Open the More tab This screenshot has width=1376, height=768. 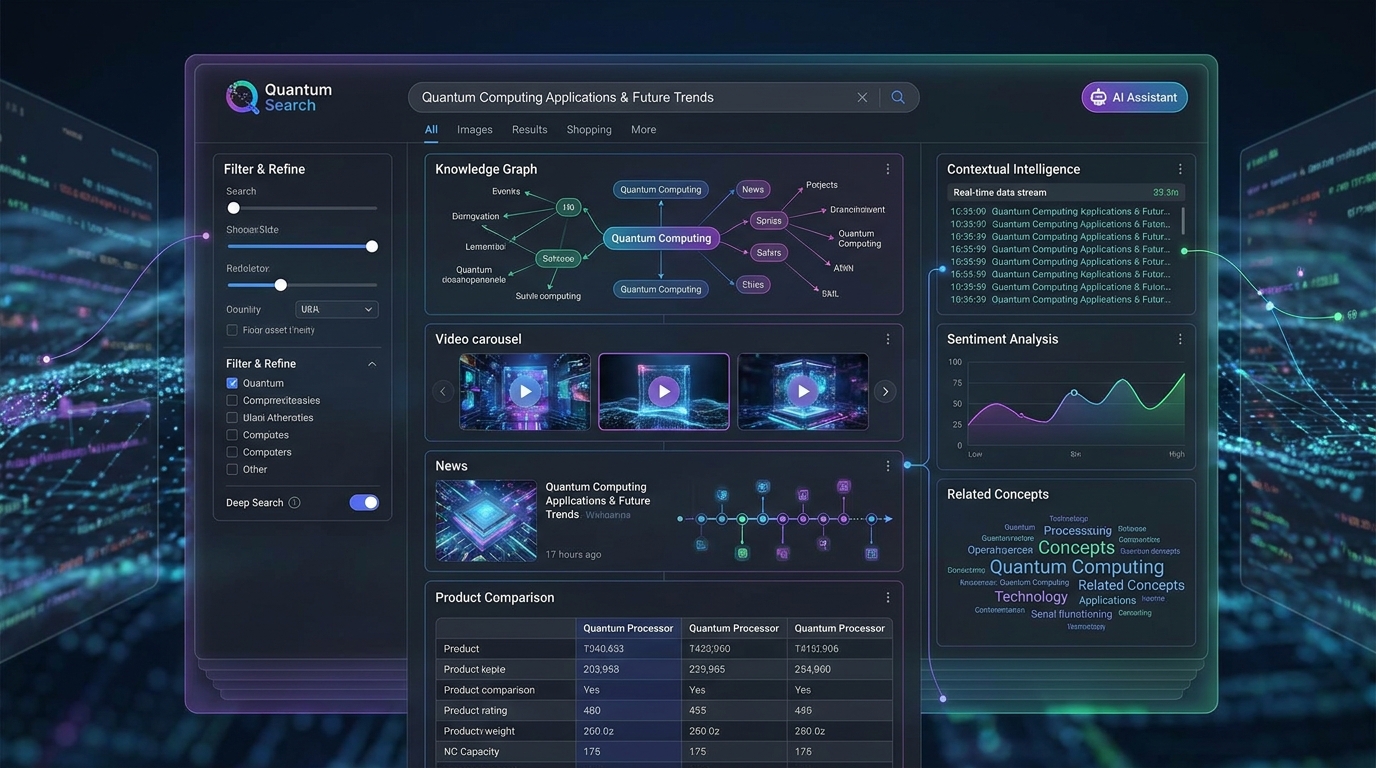[644, 130]
